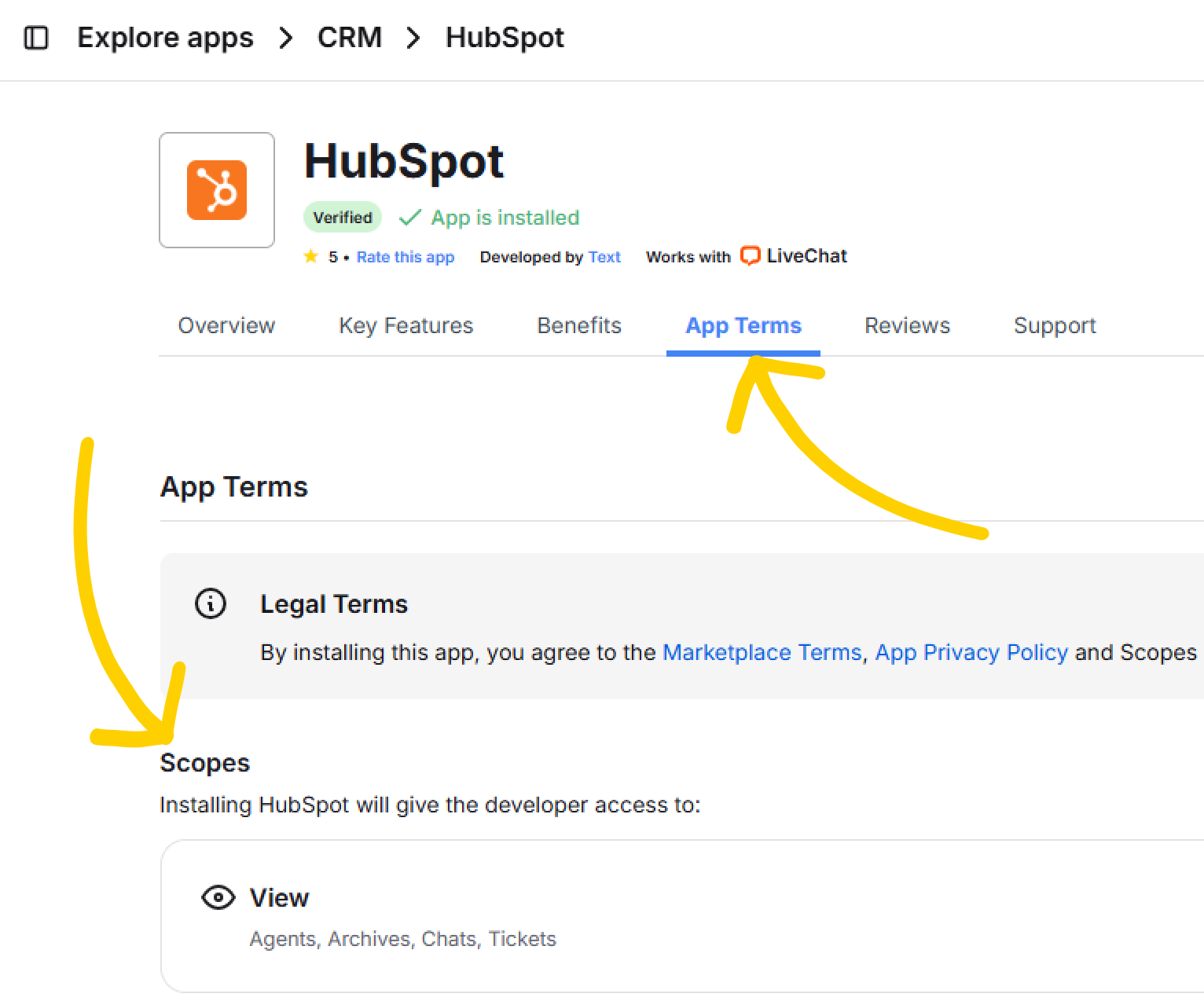Click the Scopes heading

tap(205, 763)
